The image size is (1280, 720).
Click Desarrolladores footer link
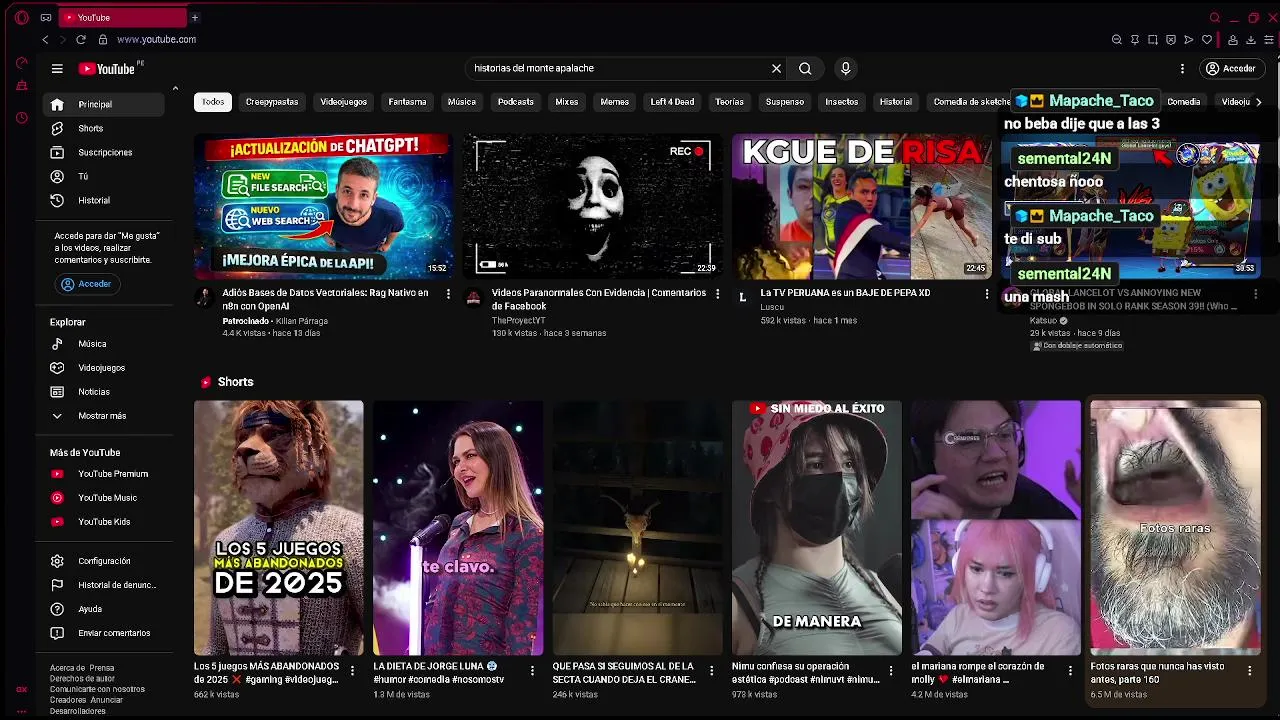[78, 711]
